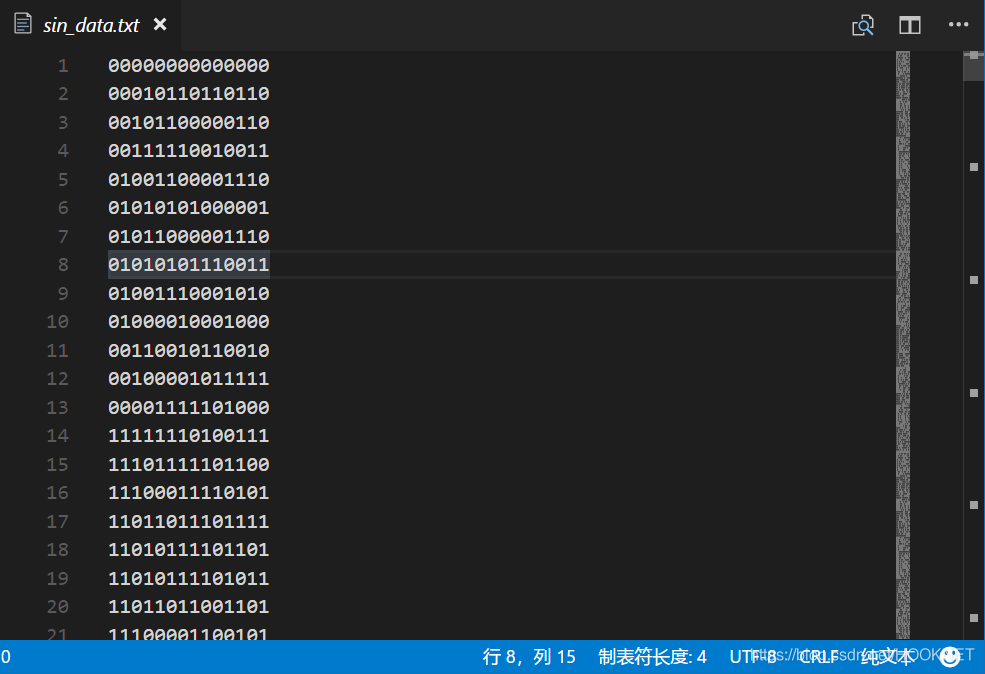Place cursor on line 15 value 11101111101100
985x674 pixels.
tap(188, 465)
